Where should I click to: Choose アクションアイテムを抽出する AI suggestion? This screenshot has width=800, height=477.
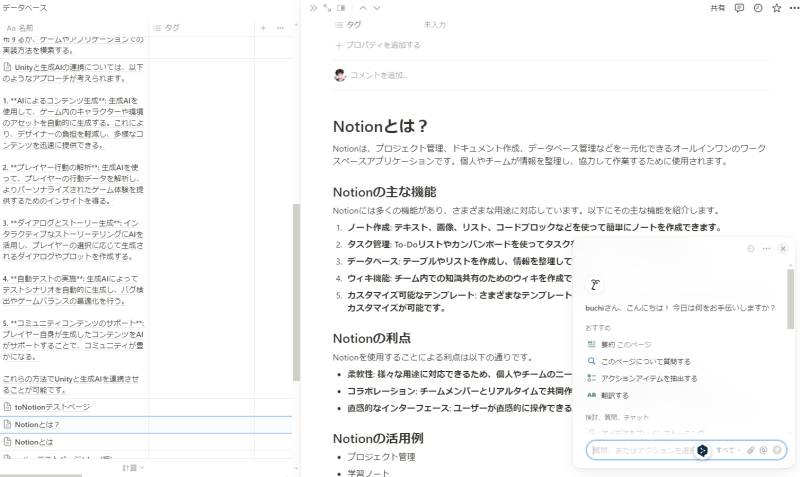(x=648, y=378)
